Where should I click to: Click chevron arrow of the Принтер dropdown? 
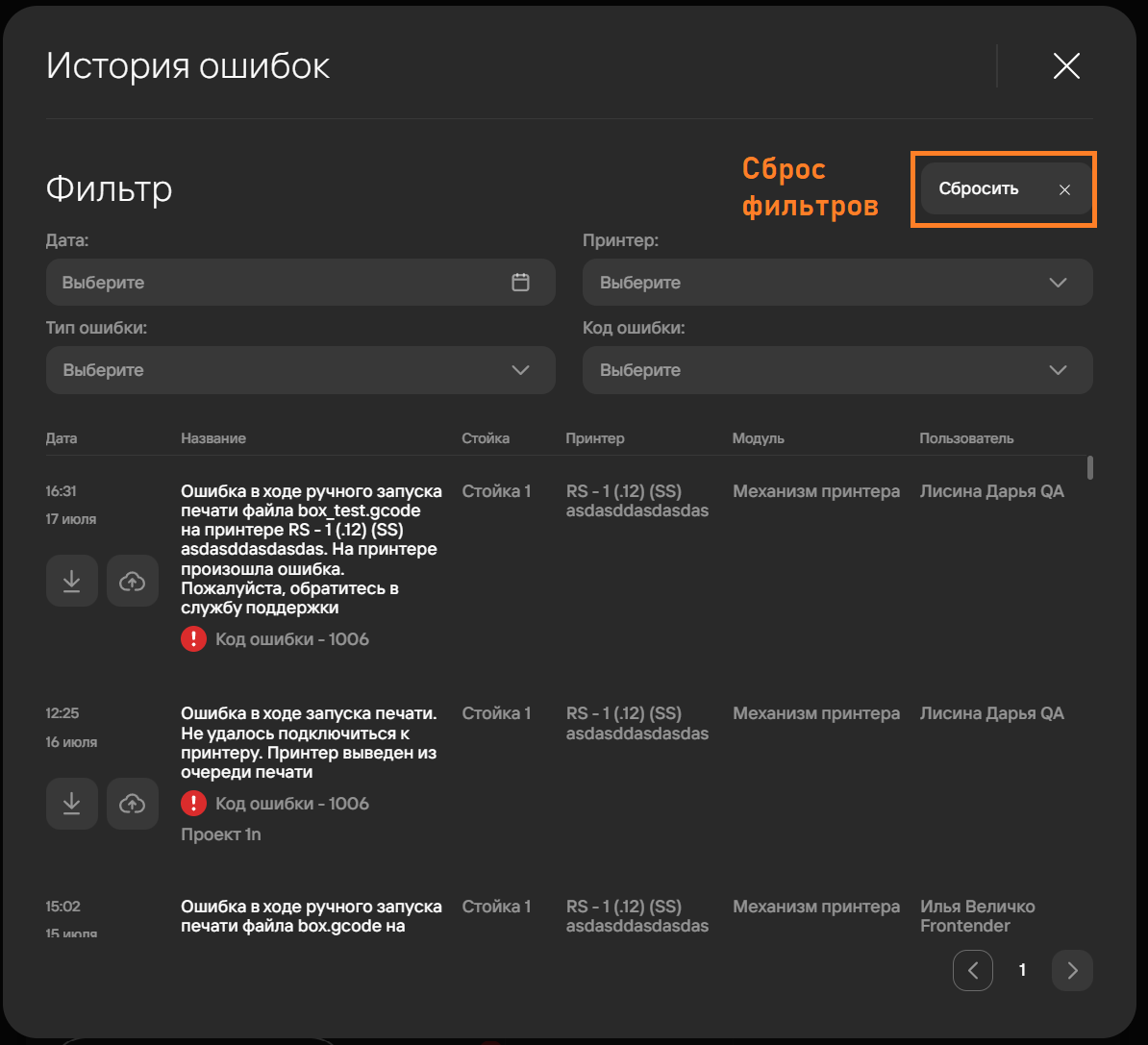(1058, 282)
